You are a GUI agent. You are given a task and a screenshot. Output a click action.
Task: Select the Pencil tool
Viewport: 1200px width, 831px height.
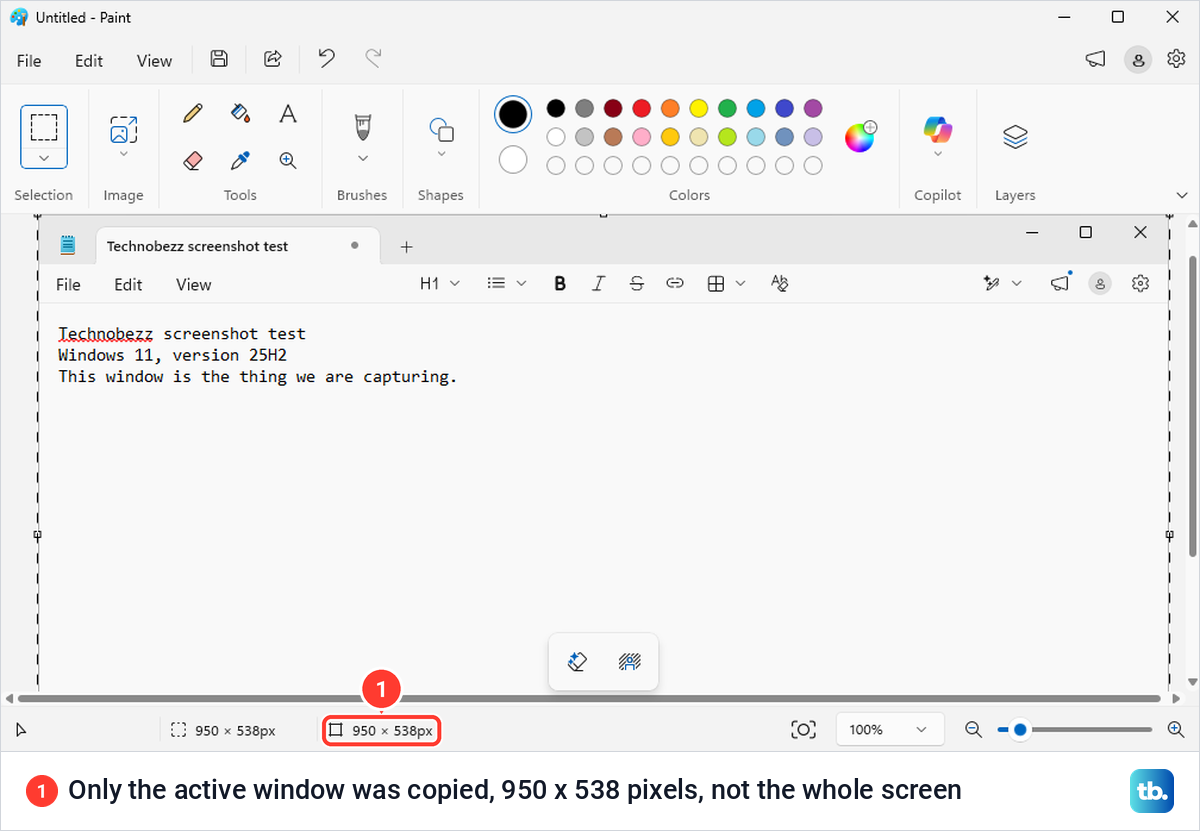193,113
